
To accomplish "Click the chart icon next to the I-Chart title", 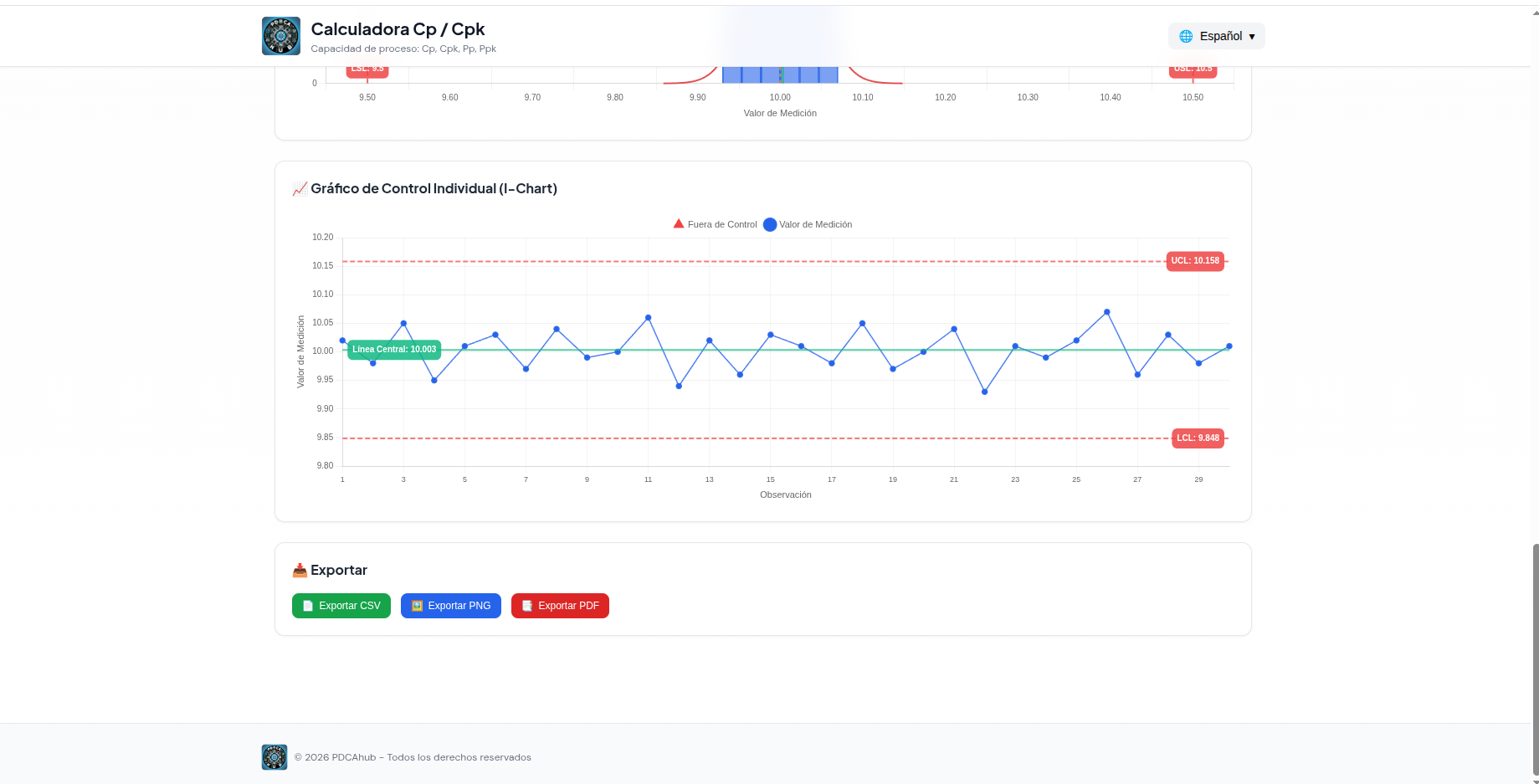I will 300,189.
